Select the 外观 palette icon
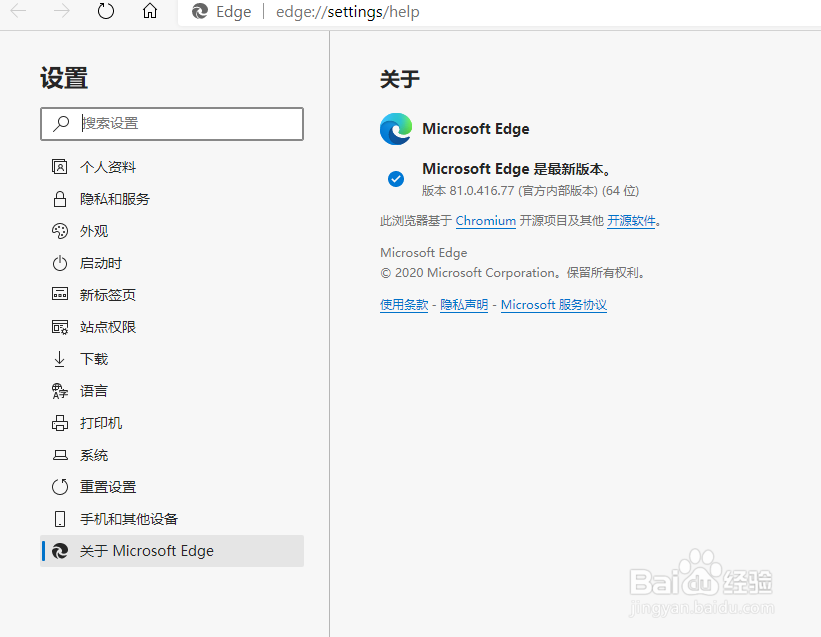Image resolution: width=821 pixels, height=637 pixels. click(x=59, y=230)
